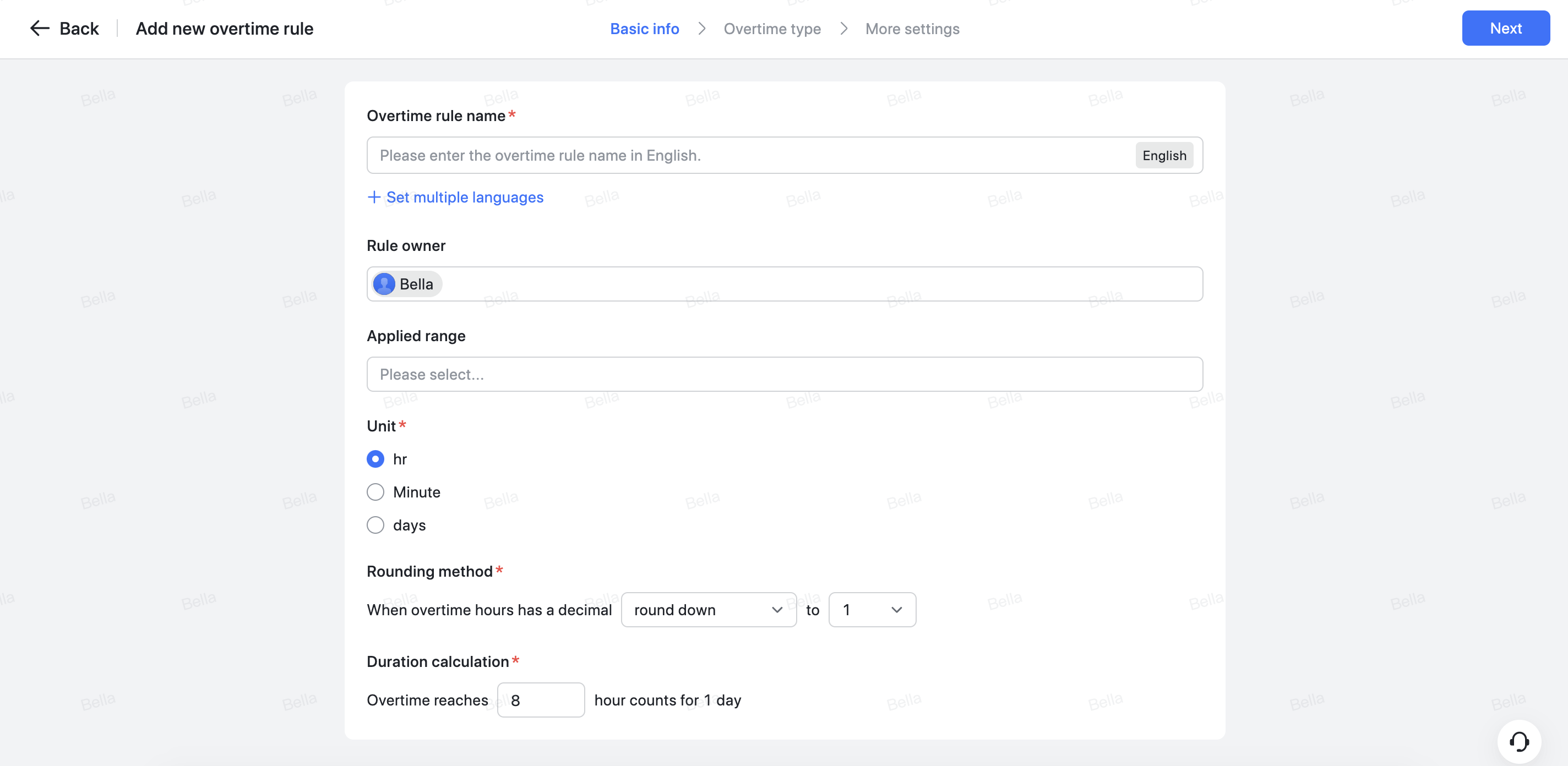Select days as the unit
Screen dimensions: 1568x766
click(x=375, y=524)
